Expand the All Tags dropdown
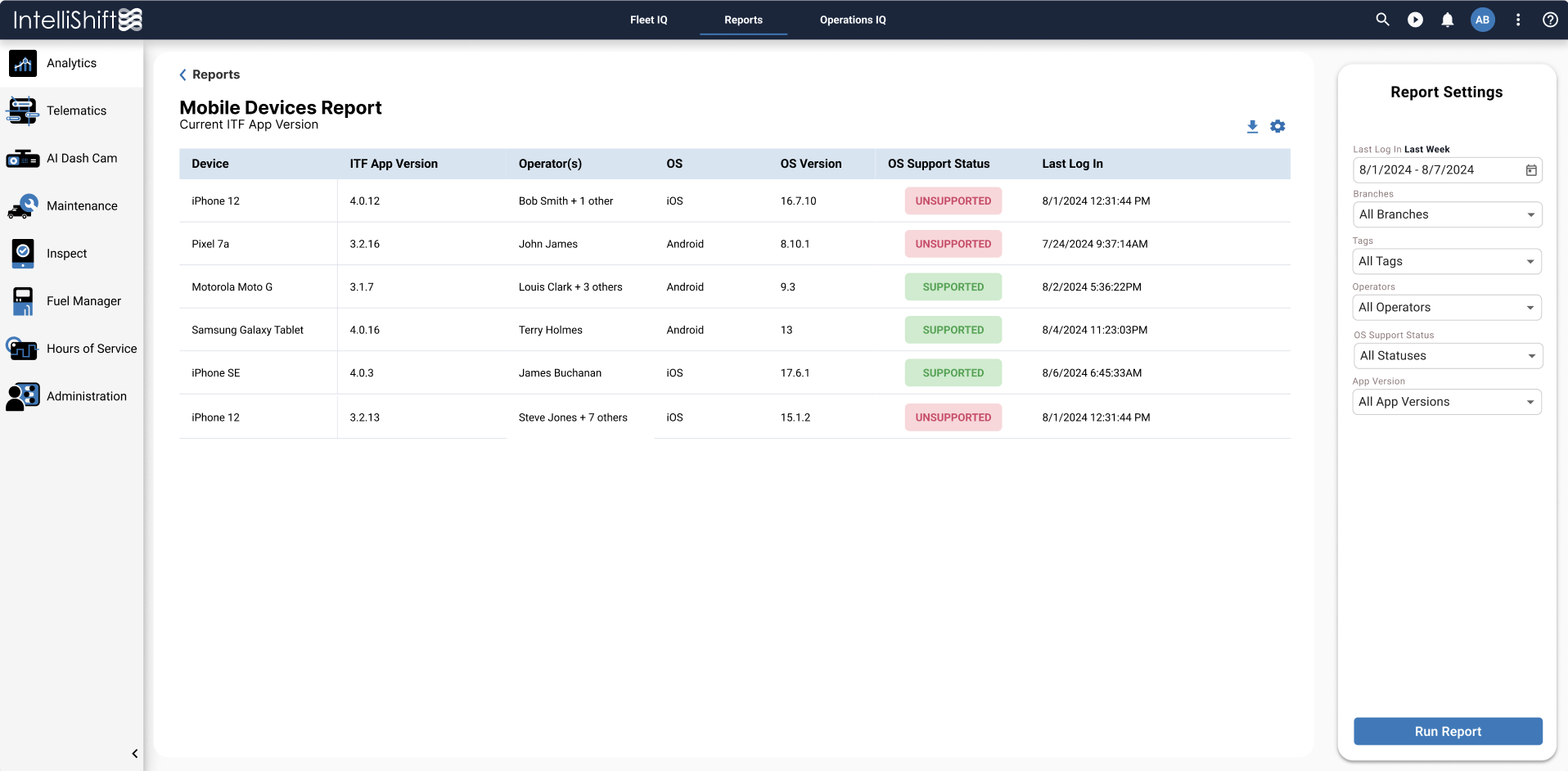The height and width of the screenshot is (771, 1568). 1447,261
